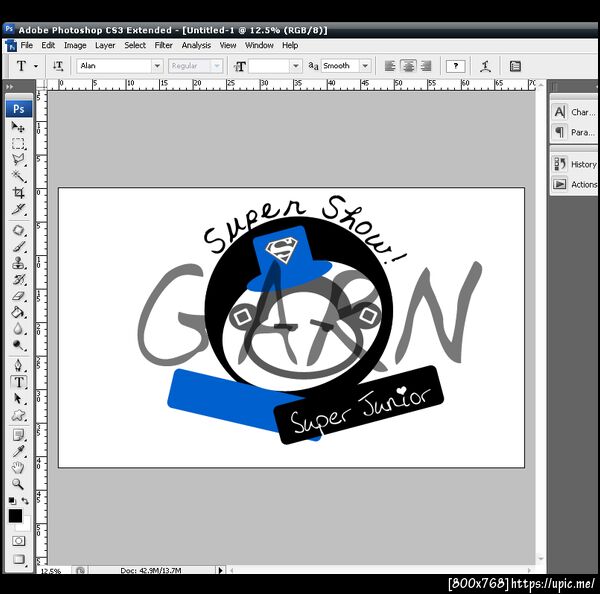Open the status bar info arrow menu
This screenshot has width=600, height=594.
pos(220,570)
